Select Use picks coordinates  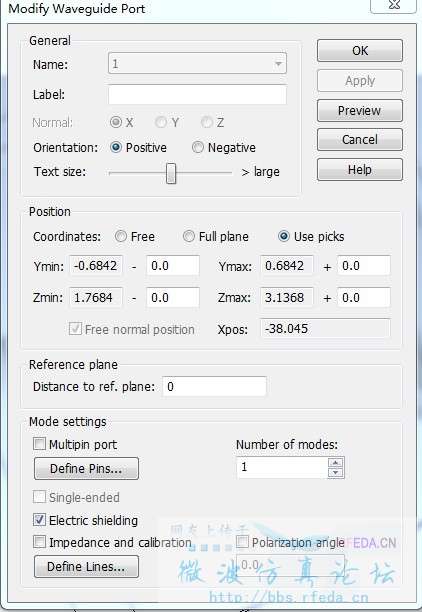283,236
